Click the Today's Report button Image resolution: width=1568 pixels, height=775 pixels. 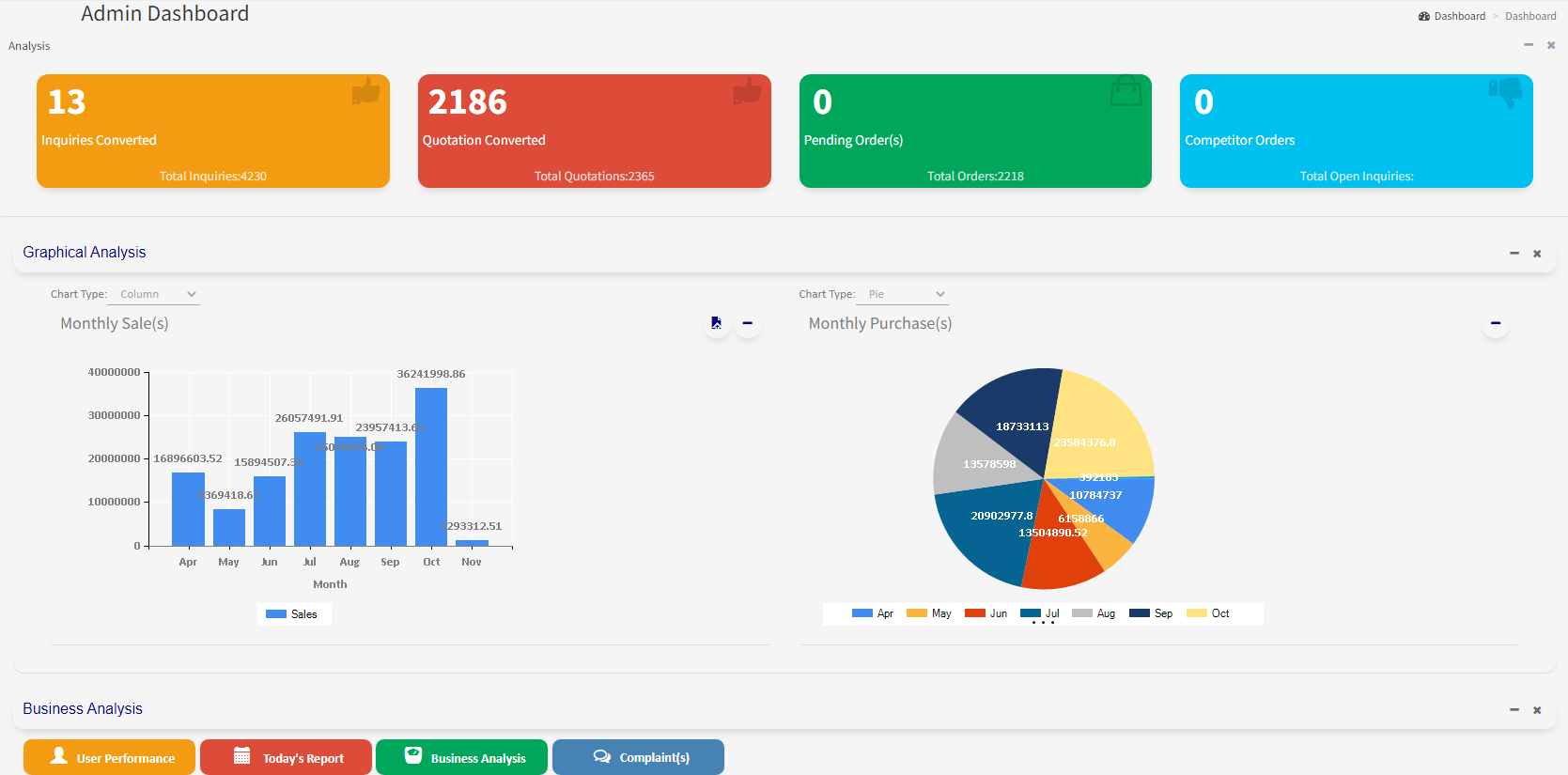(287, 758)
